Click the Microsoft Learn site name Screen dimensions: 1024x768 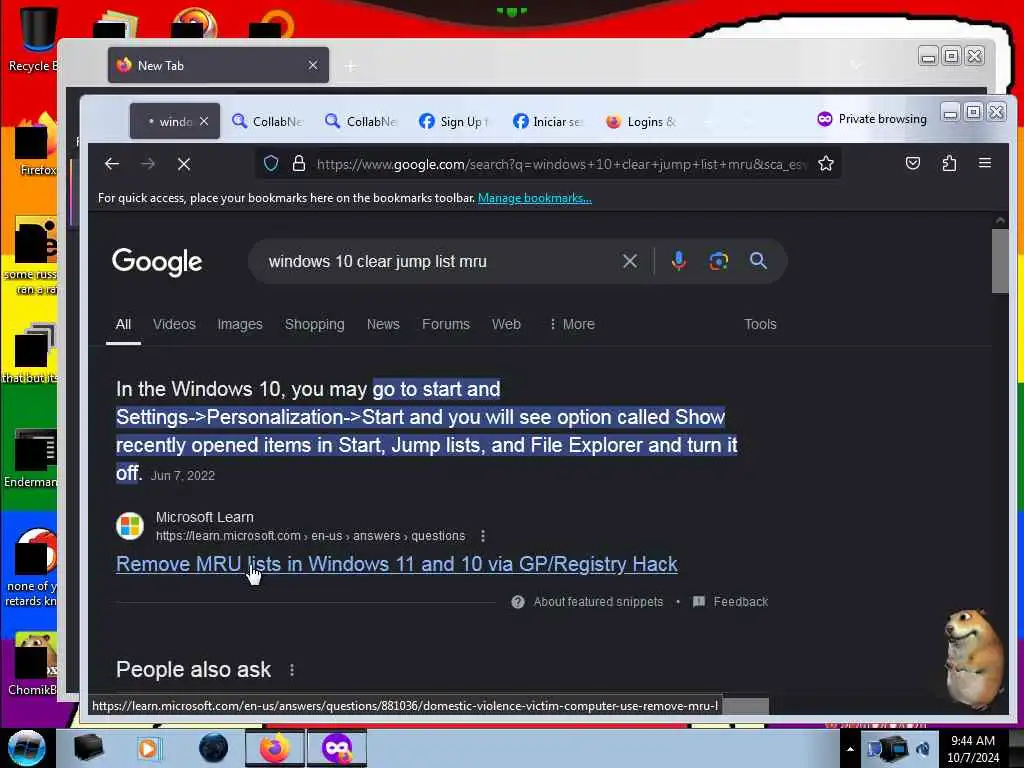(204, 517)
